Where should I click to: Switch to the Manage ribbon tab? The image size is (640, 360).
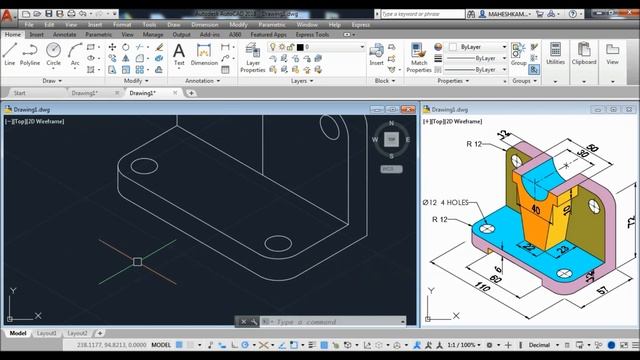pyautogui.click(x=153, y=35)
